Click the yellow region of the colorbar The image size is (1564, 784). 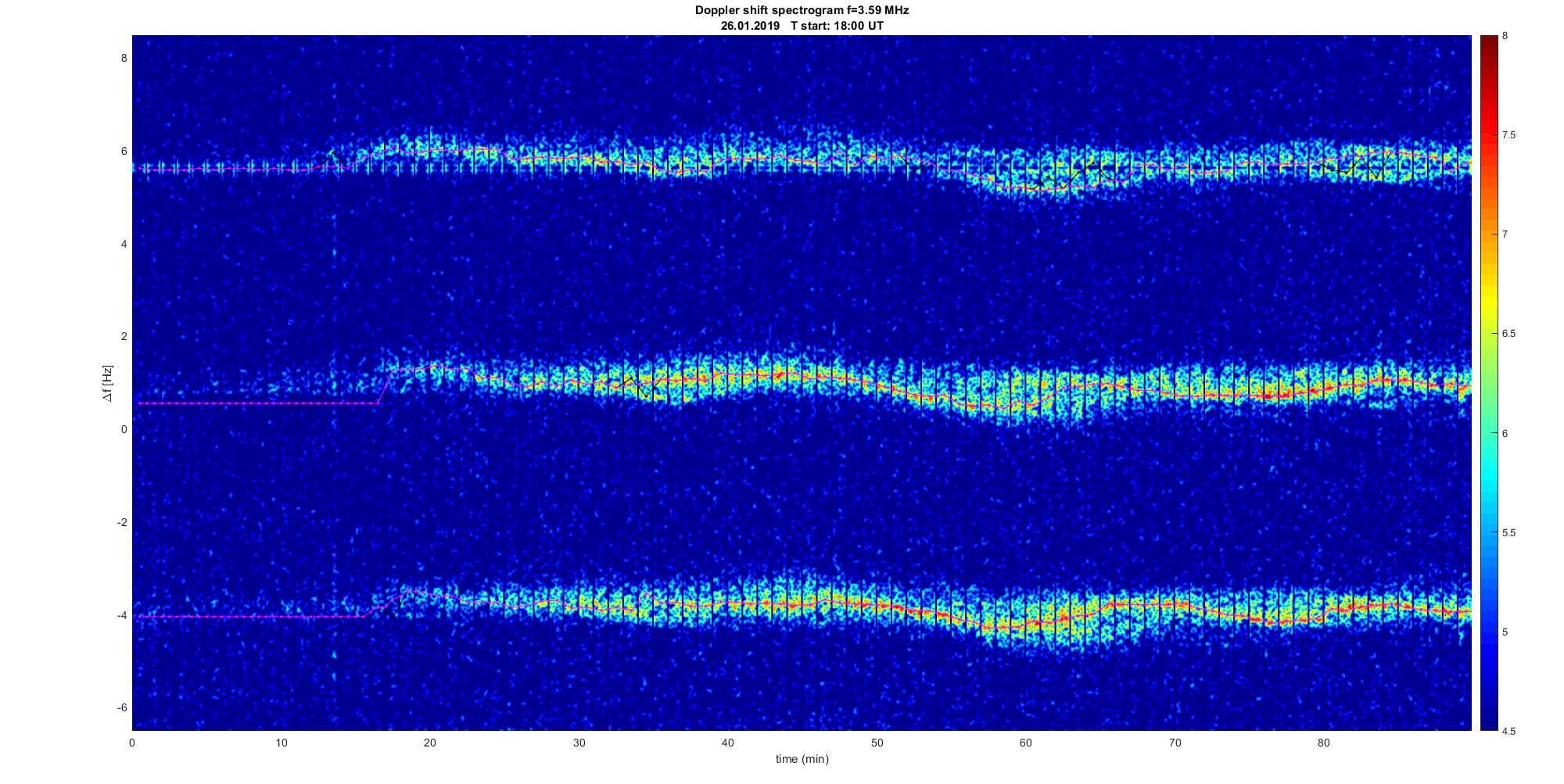click(x=1488, y=301)
